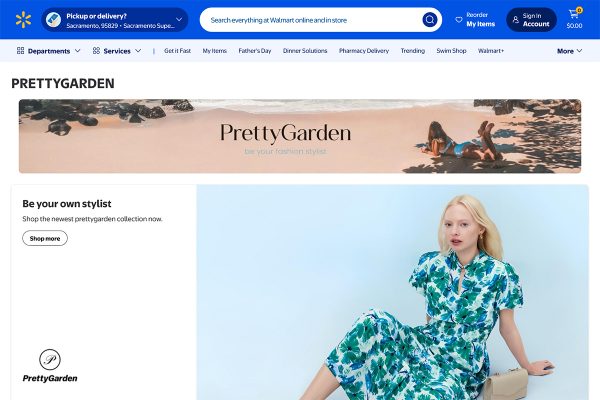Click the floral dress model image
The image size is (600, 400).
tap(393, 292)
